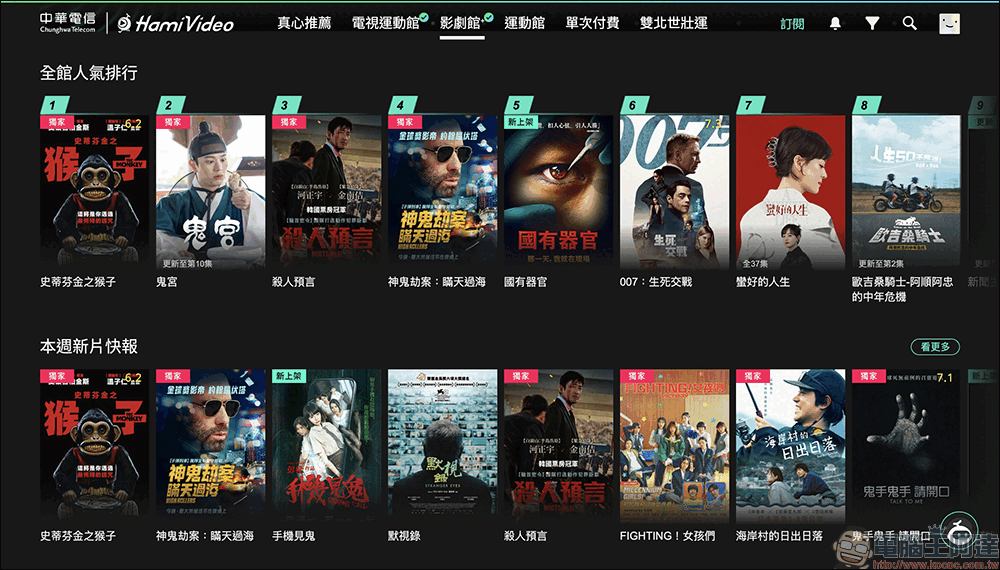
Task: Click the 看更多 button
Action: 935,347
